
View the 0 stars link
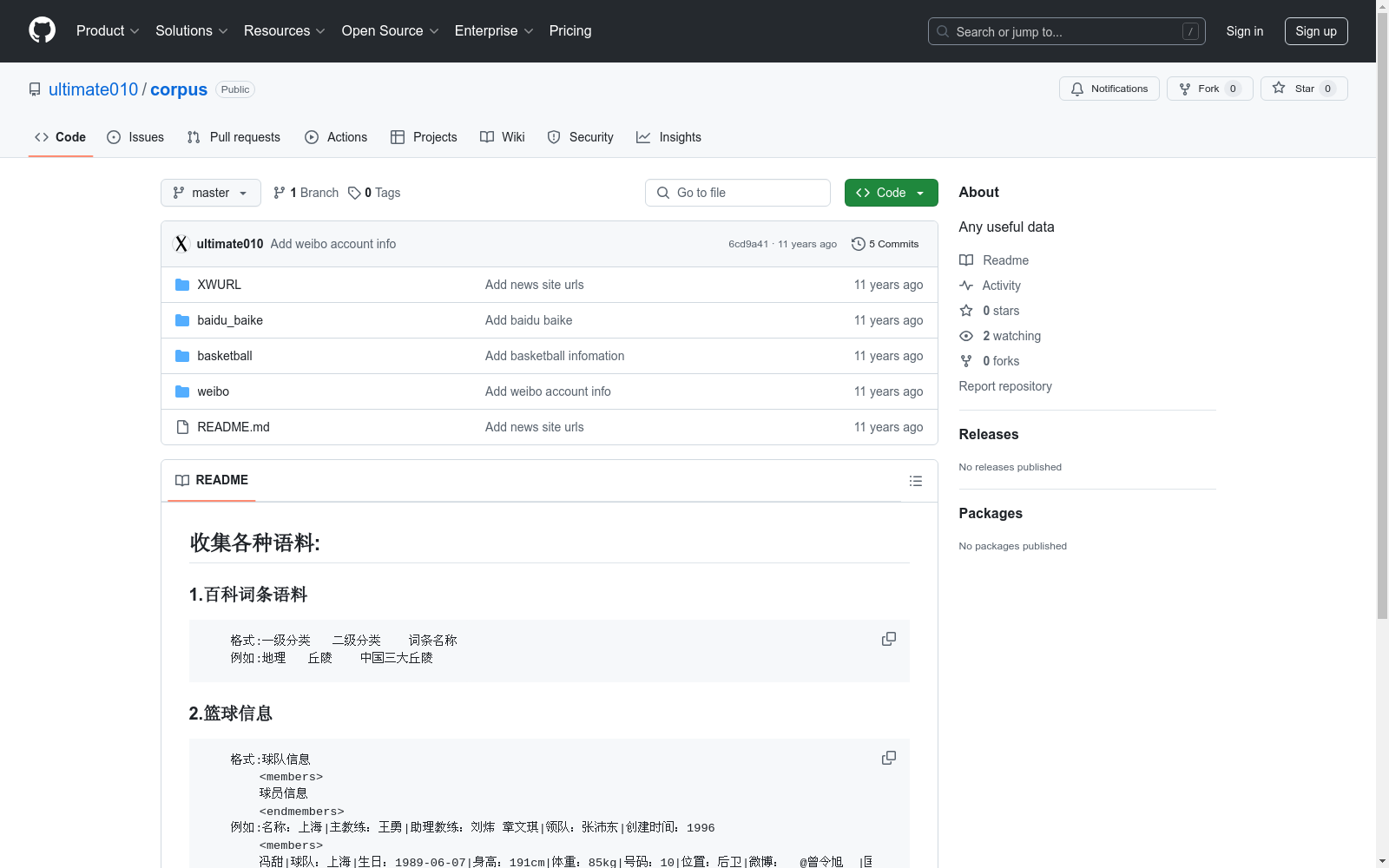[x=990, y=311]
